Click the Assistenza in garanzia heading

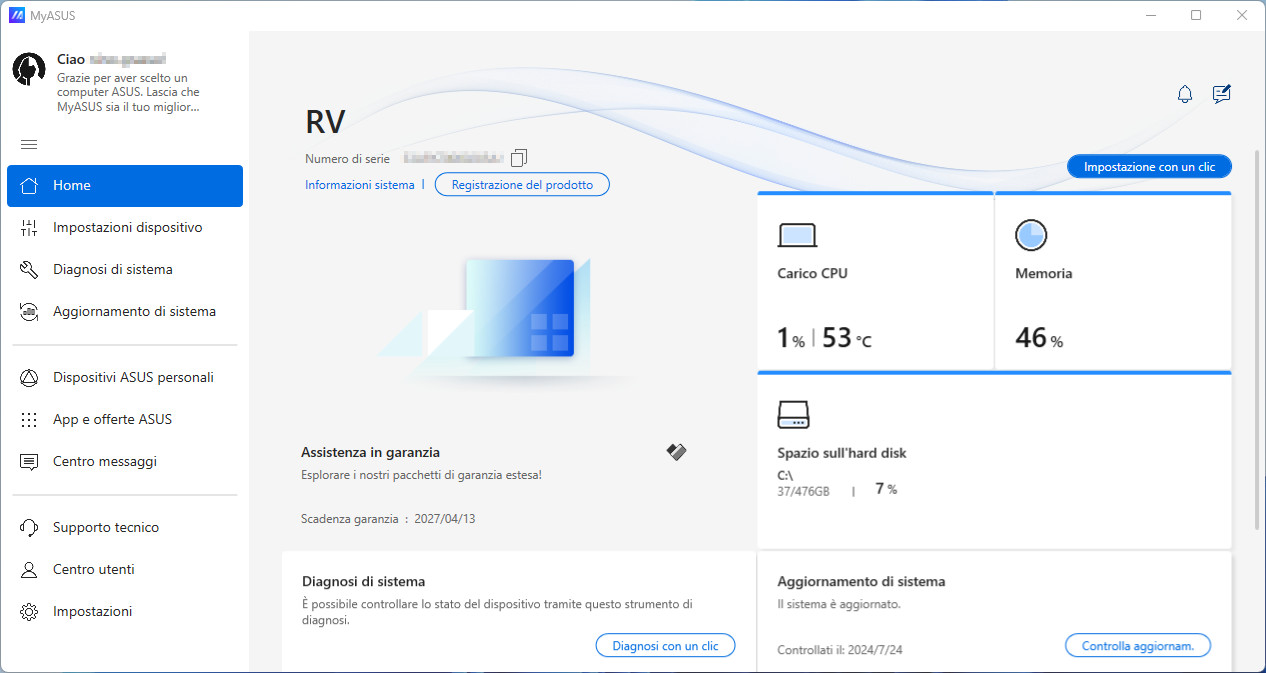(x=370, y=452)
